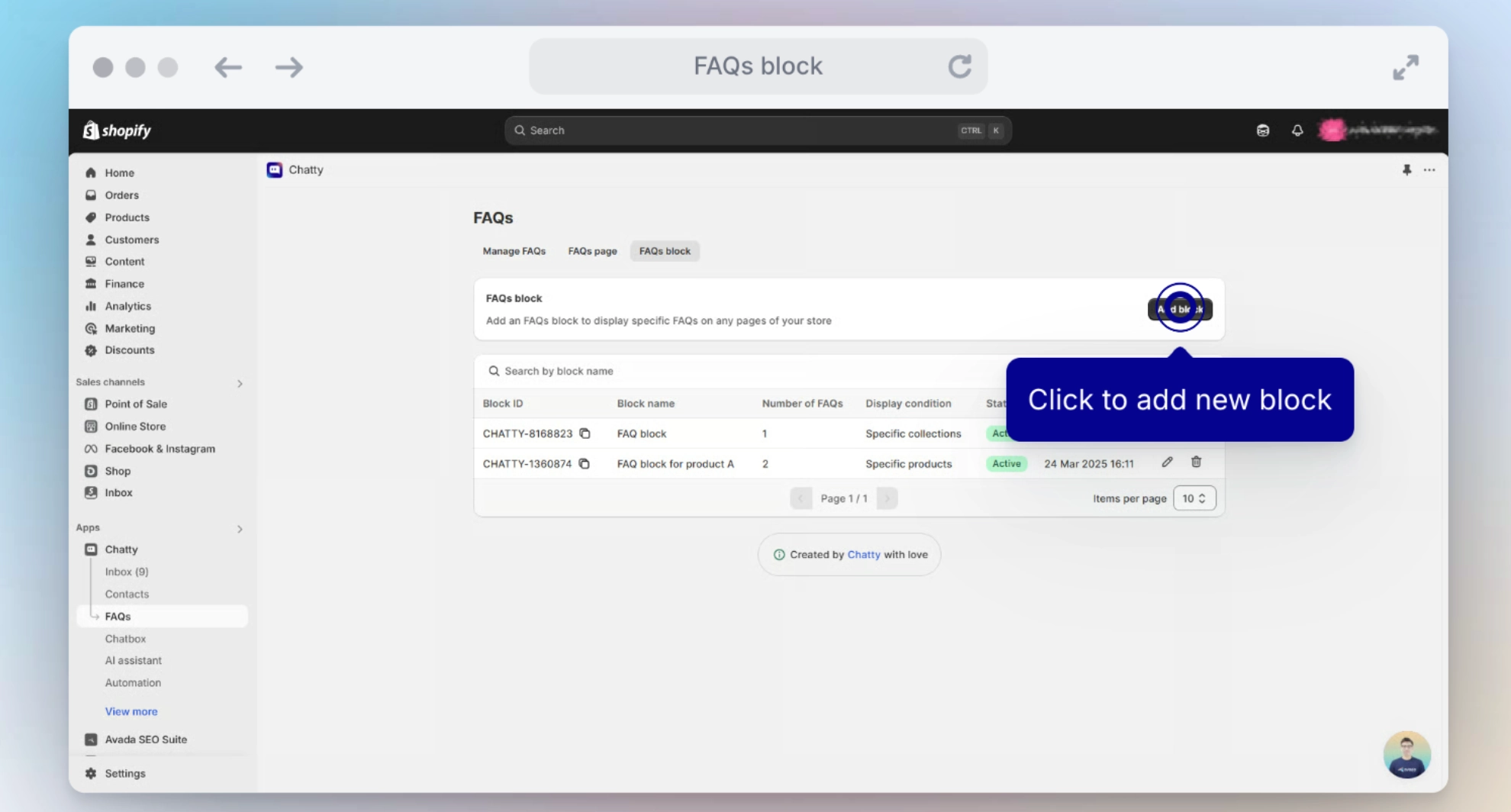Viewport: 1511px width, 812px height.
Task: Change items per page from 10
Action: tap(1194, 498)
